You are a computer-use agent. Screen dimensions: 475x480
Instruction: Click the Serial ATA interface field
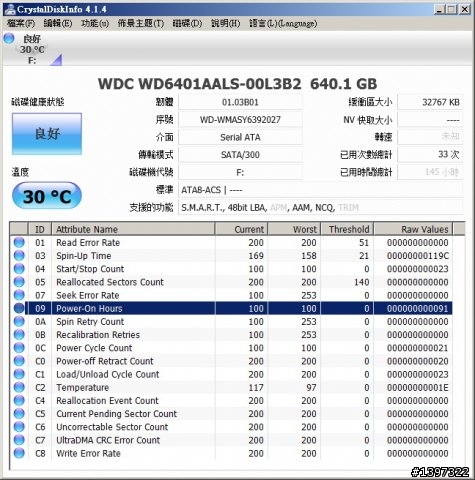point(240,137)
